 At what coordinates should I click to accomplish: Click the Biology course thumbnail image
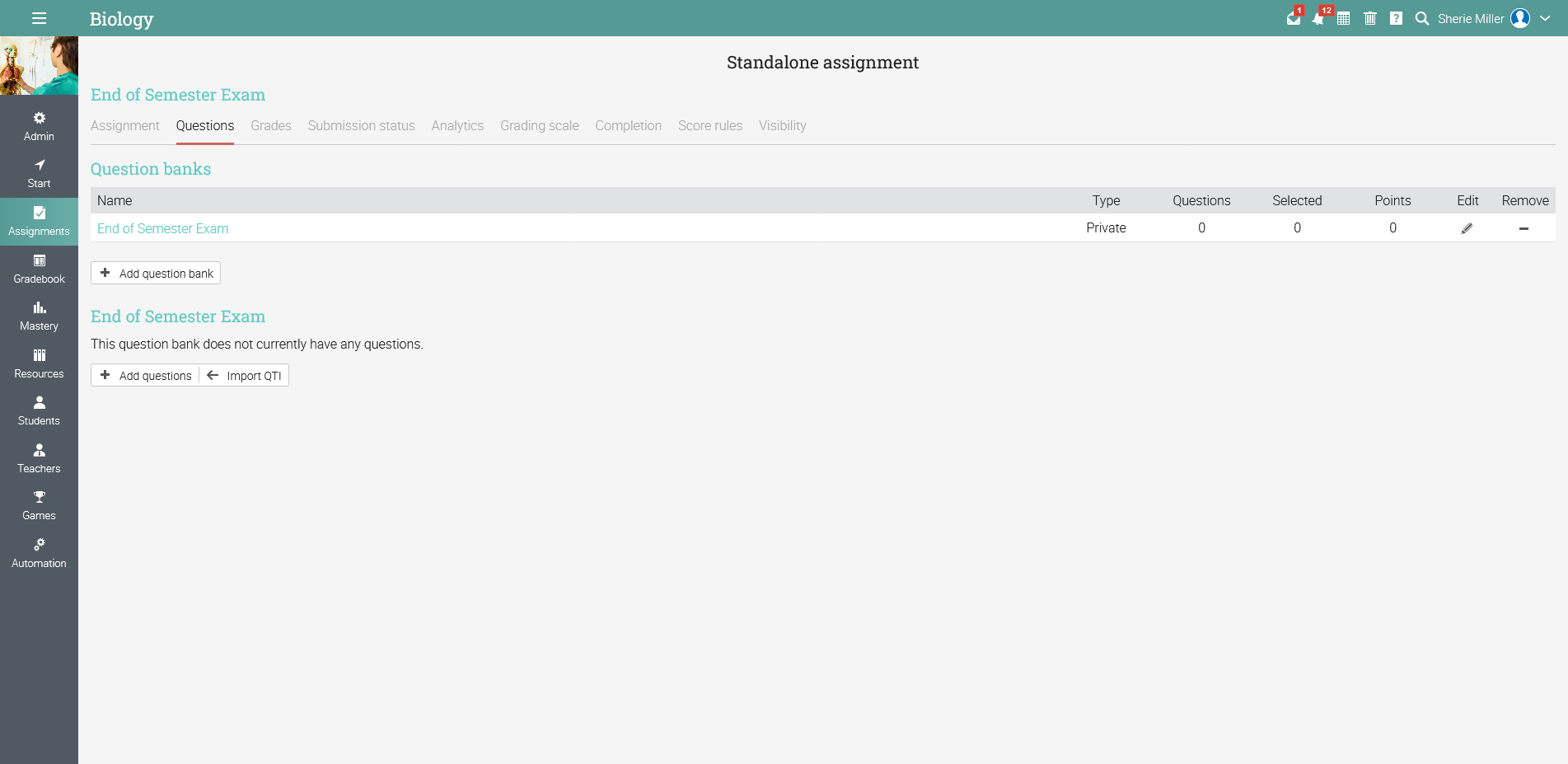coord(39,65)
